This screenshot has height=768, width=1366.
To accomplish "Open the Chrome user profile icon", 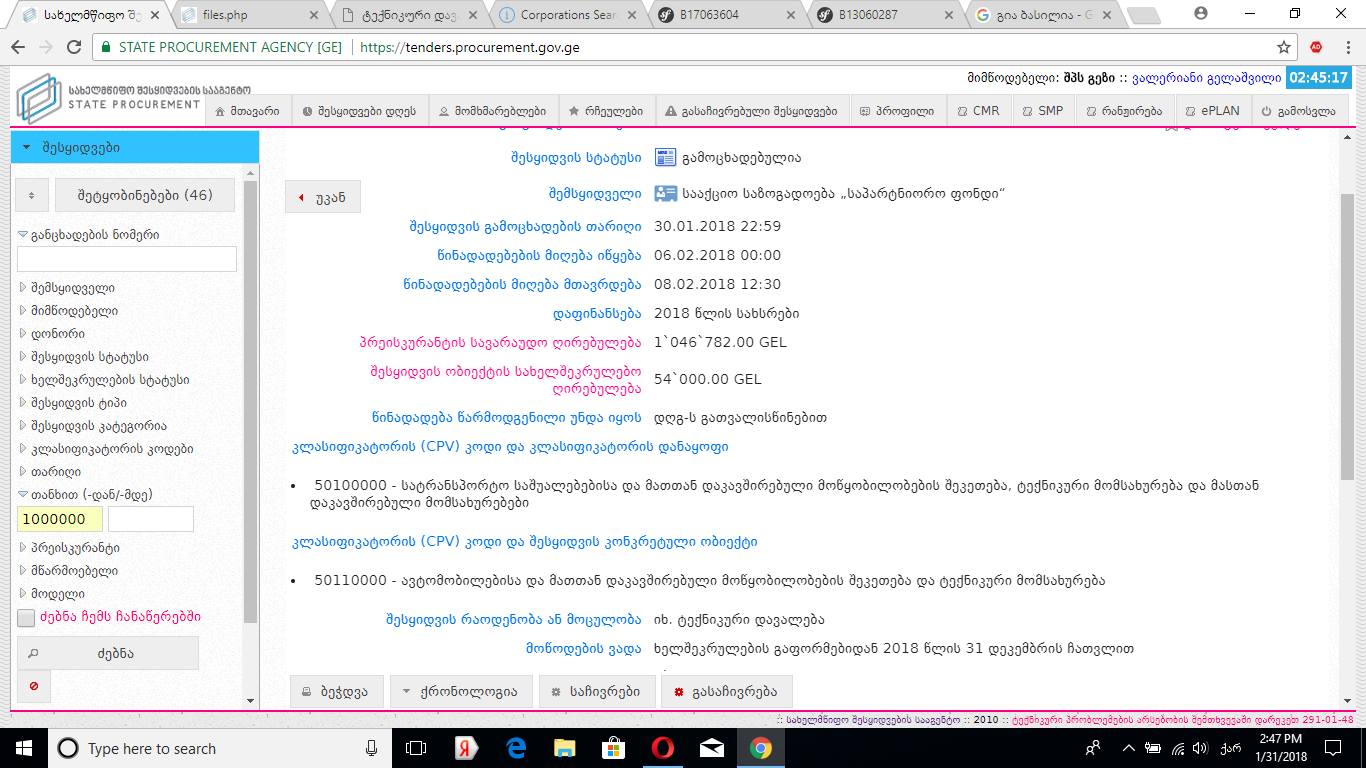I will click(1201, 14).
